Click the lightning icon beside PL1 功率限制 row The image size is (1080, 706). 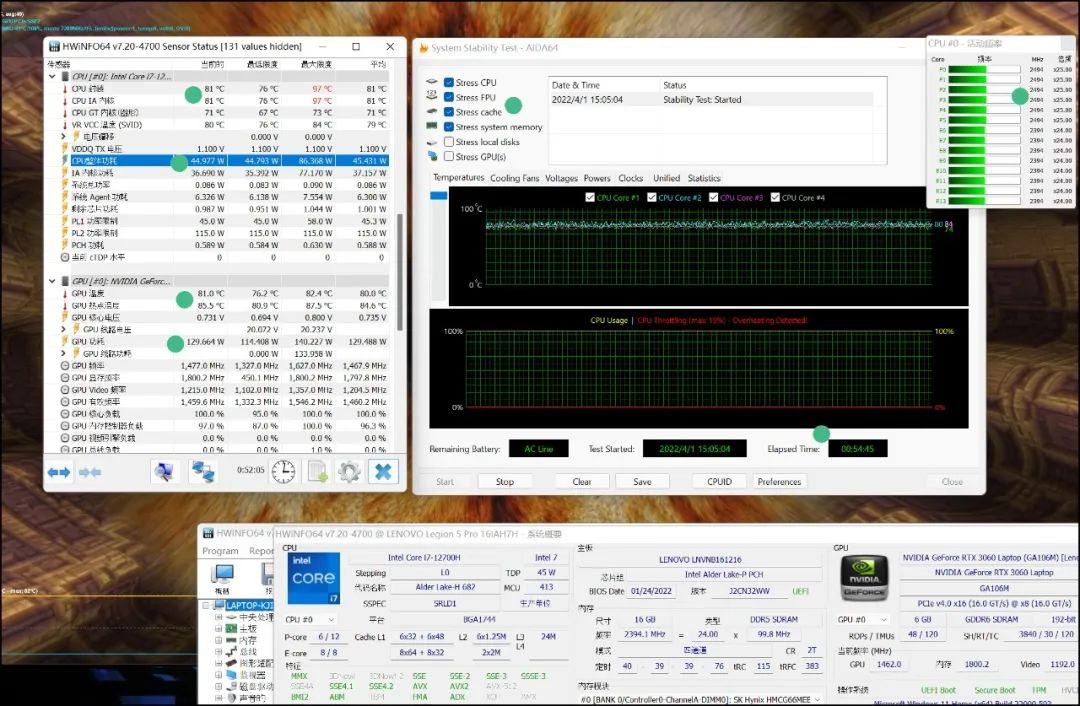tap(65, 221)
